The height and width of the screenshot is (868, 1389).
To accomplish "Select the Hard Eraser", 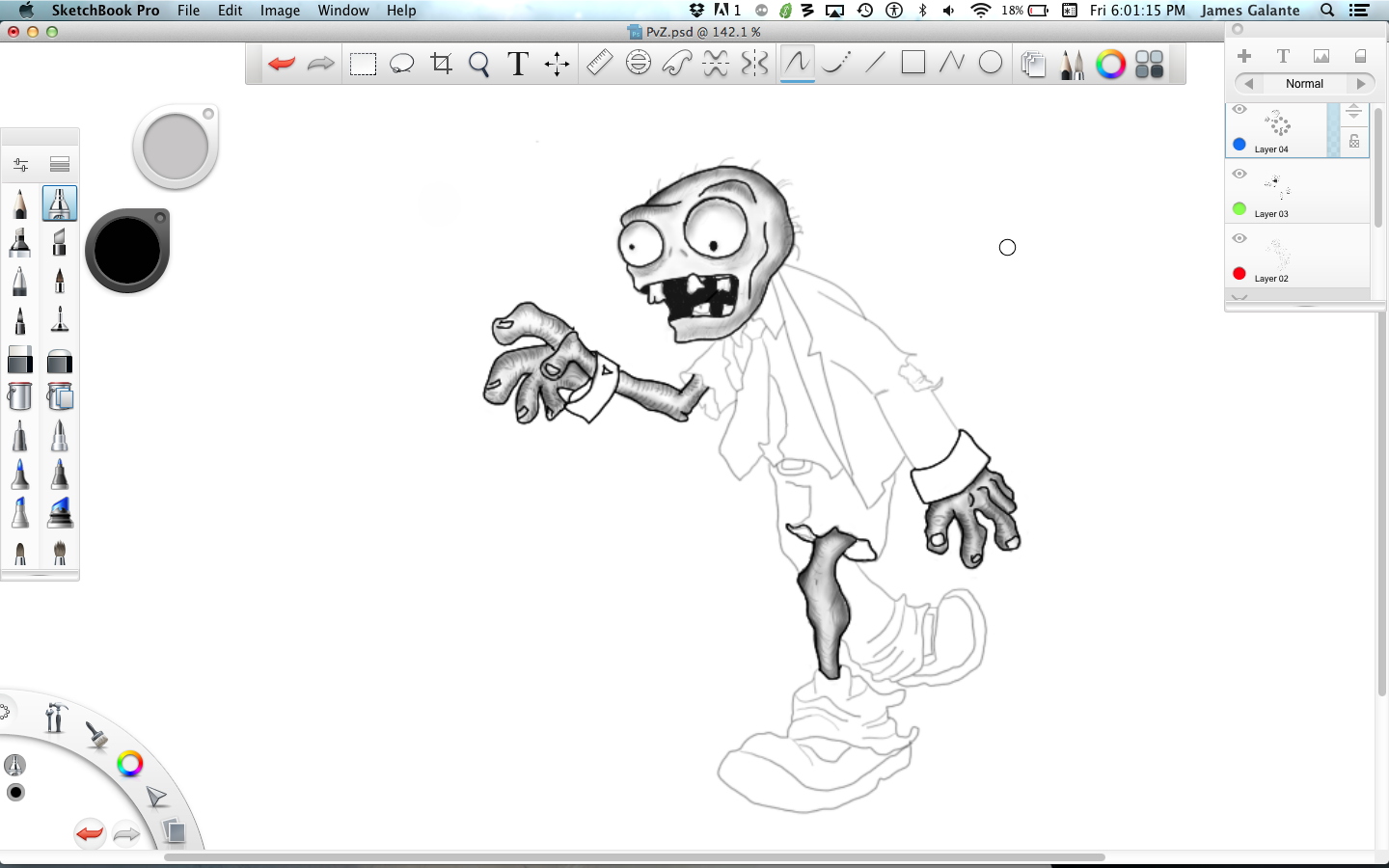I will click(20, 360).
